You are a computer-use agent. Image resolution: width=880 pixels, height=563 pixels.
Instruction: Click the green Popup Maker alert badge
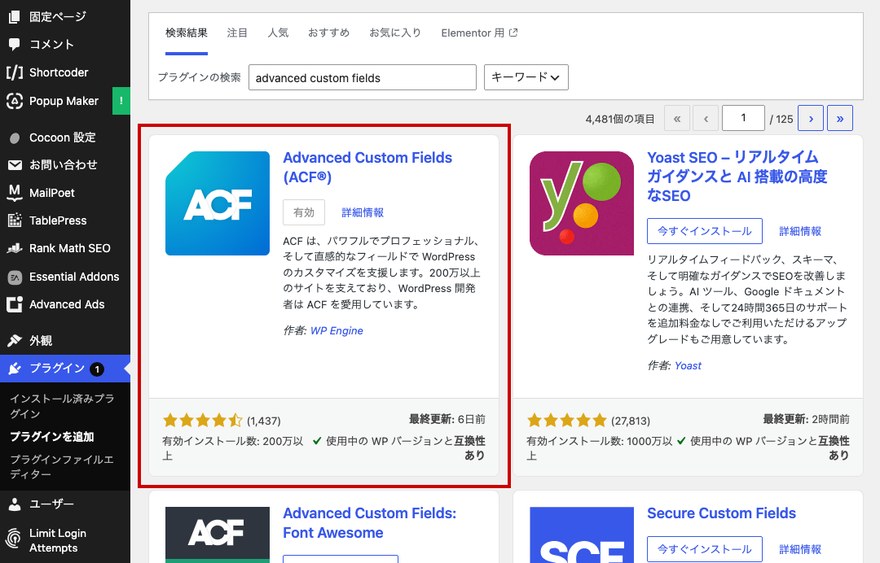(x=121, y=101)
